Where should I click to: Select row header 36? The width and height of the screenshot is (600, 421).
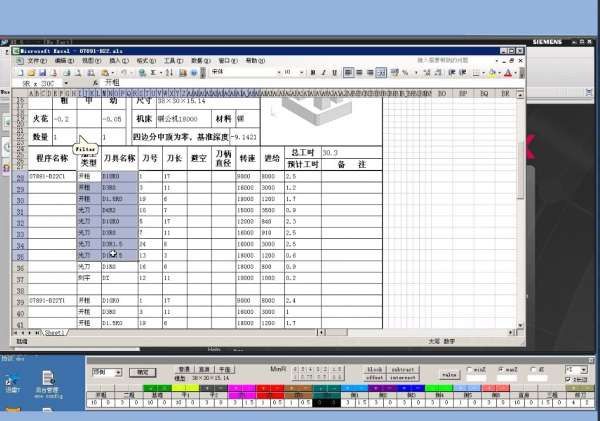click(x=20, y=268)
